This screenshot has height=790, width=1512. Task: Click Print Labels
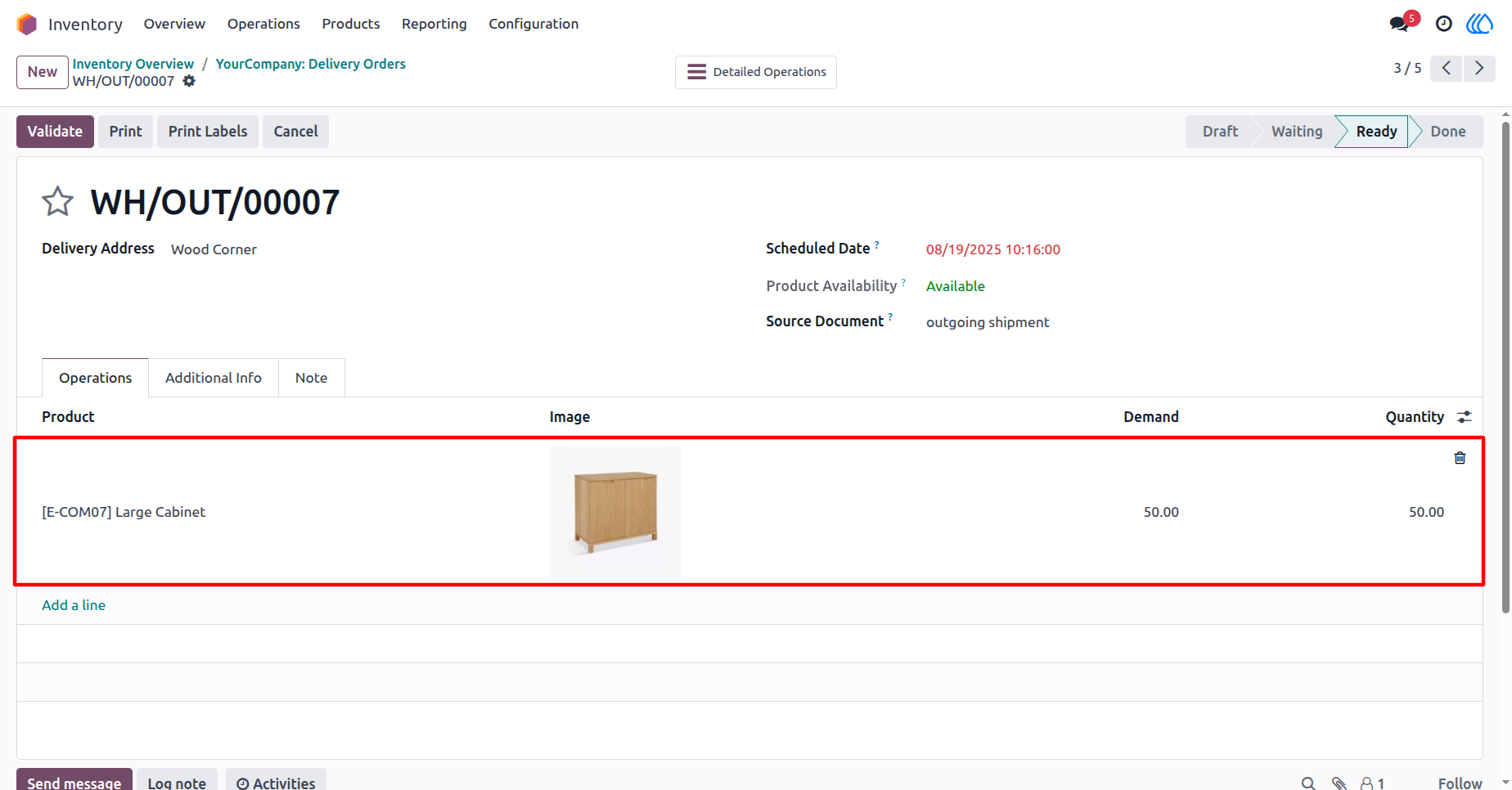tap(208, 132)
